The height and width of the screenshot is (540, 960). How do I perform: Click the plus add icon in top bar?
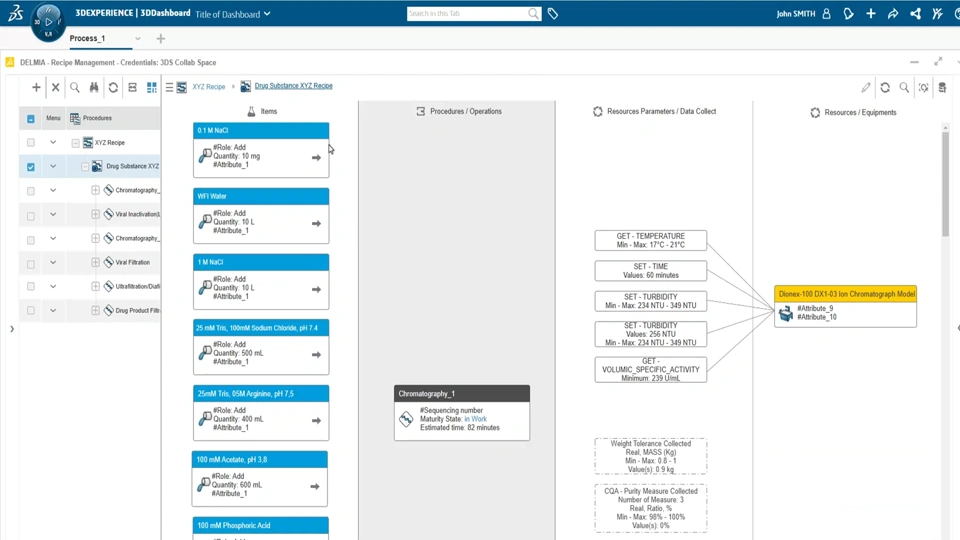pyautogui.click(x=871, y=13)
